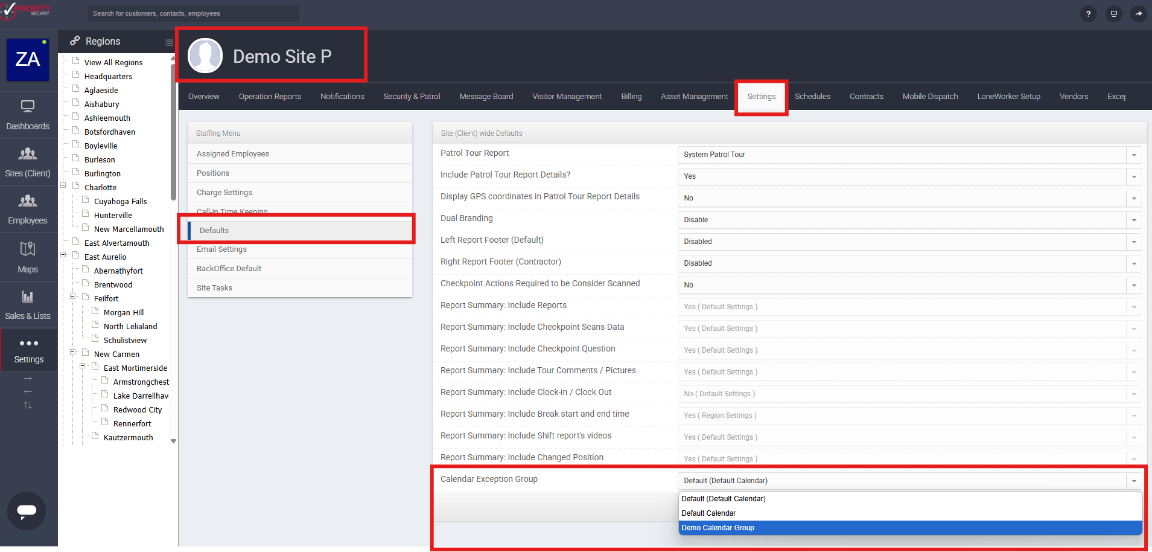Choose Default (Default Calendar) list option
1152x552 pixels.
click(x=910, y=498)
